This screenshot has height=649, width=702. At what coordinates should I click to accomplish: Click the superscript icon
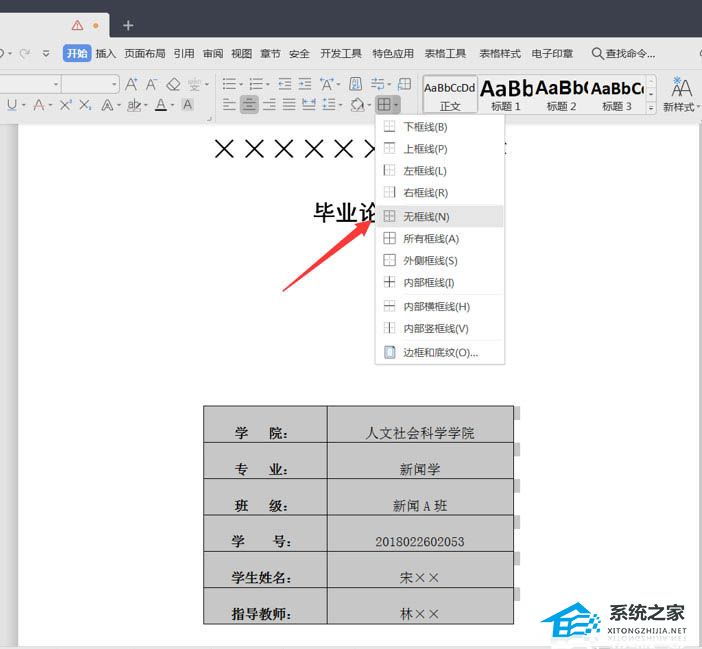[65, 105]
